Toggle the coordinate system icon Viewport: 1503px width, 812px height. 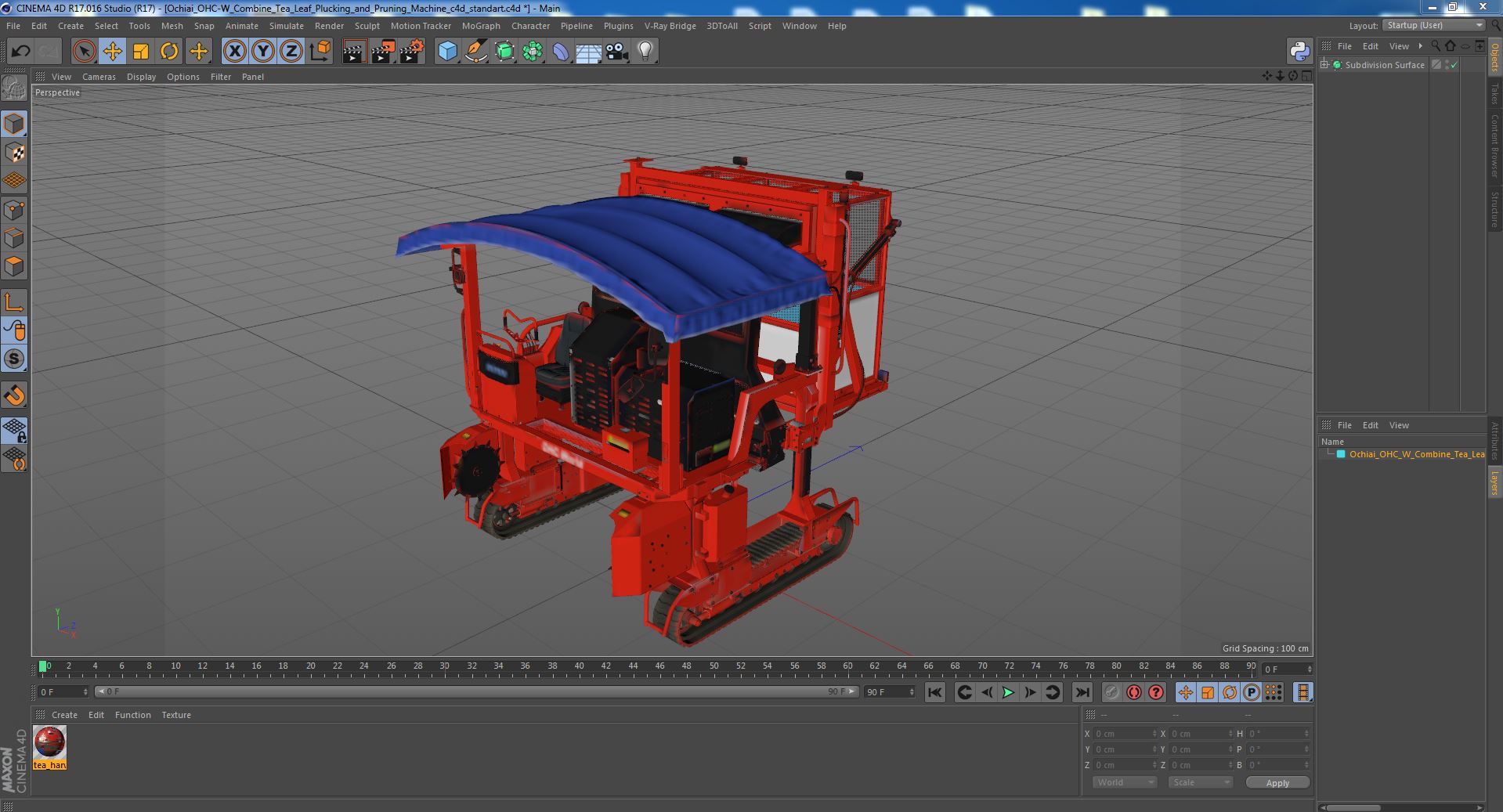pyautogui.click(x=320, y=52)
